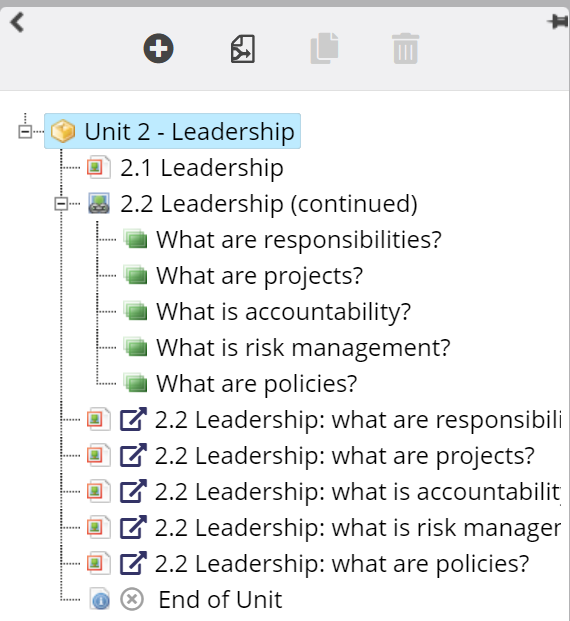
Task: Collapse the panel with back chevron
Action: point(17,22)
